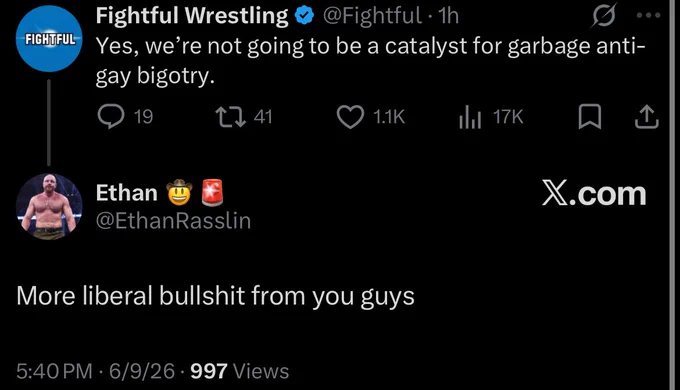Open Fightful Wrestling profile avatar
This screenshot has width=680, height=390.
(x=49, y=39)
